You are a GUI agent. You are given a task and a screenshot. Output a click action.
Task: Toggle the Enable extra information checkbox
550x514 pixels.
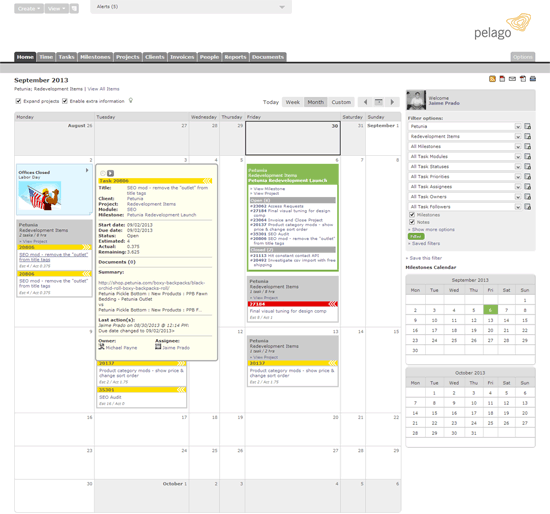point(65,101)
